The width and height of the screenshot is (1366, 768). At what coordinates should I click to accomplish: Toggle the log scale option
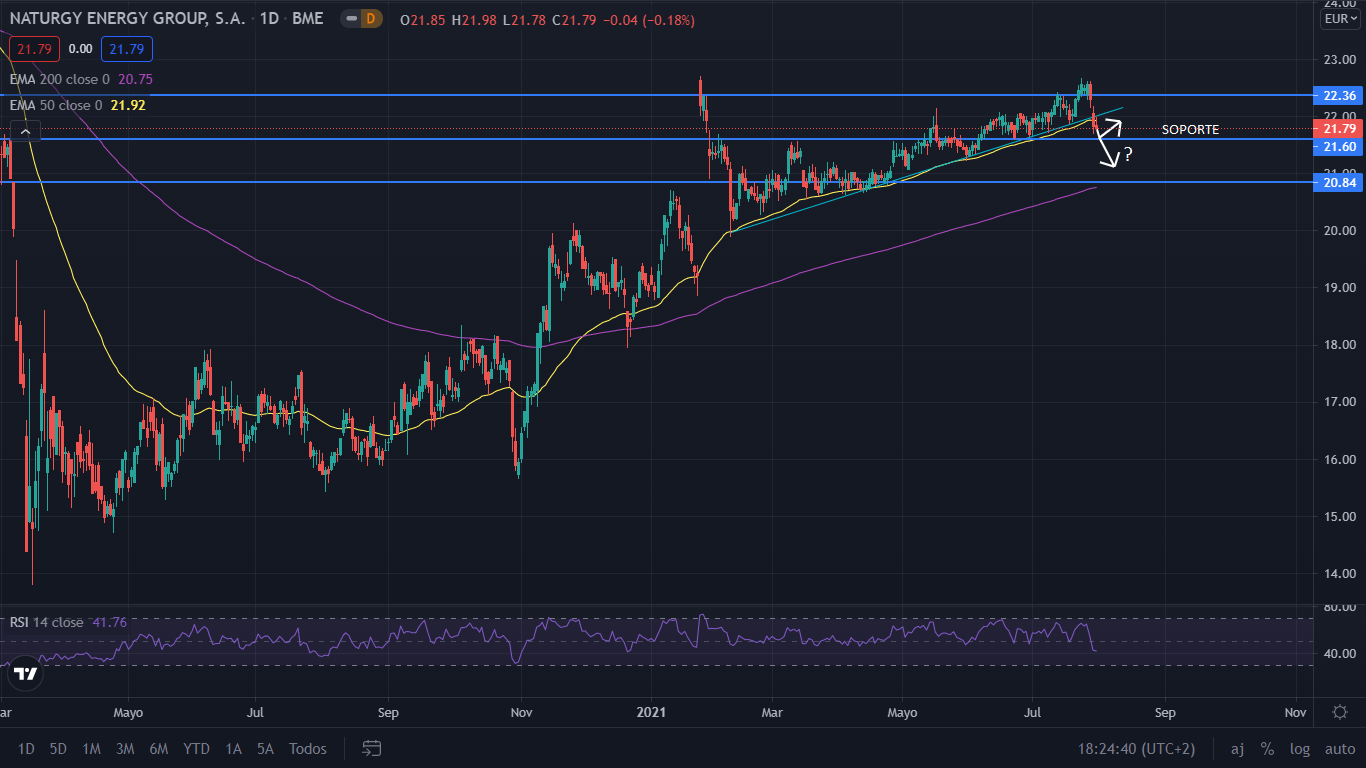click(x=1299, y=748)
